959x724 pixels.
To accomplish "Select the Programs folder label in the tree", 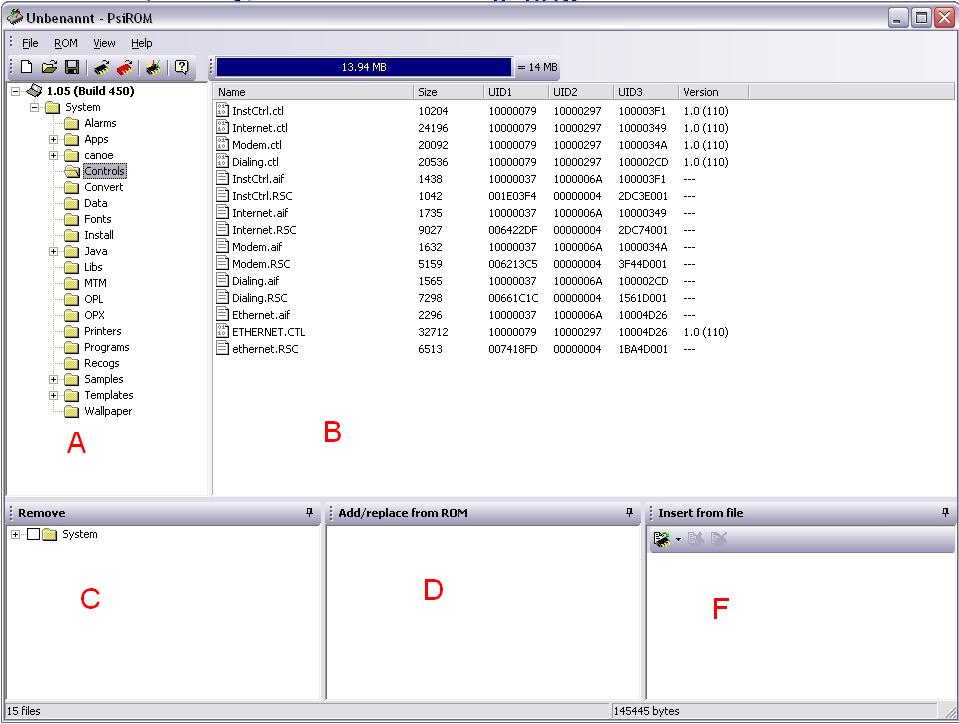I will pos(106,347).
